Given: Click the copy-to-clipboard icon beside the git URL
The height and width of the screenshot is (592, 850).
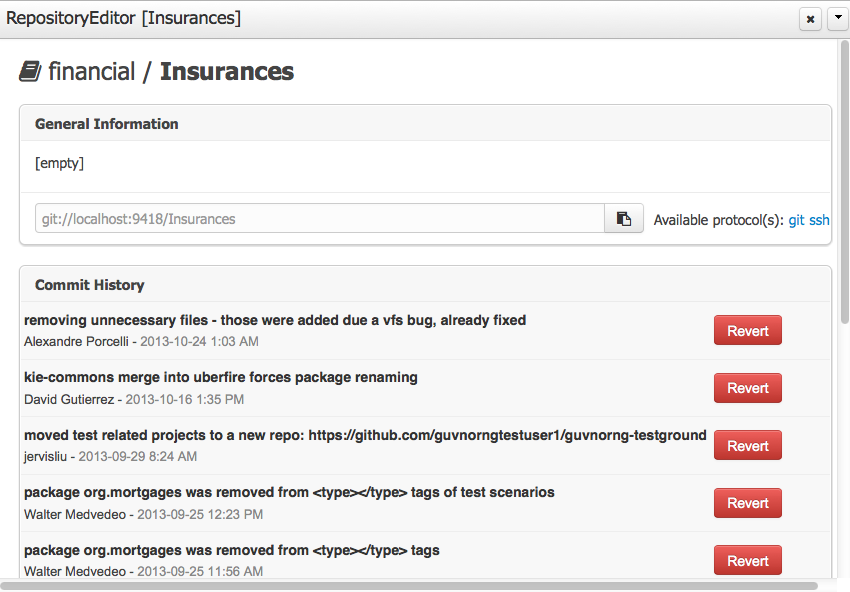Looking at the screenshot, I should click(x=624, y=219).
